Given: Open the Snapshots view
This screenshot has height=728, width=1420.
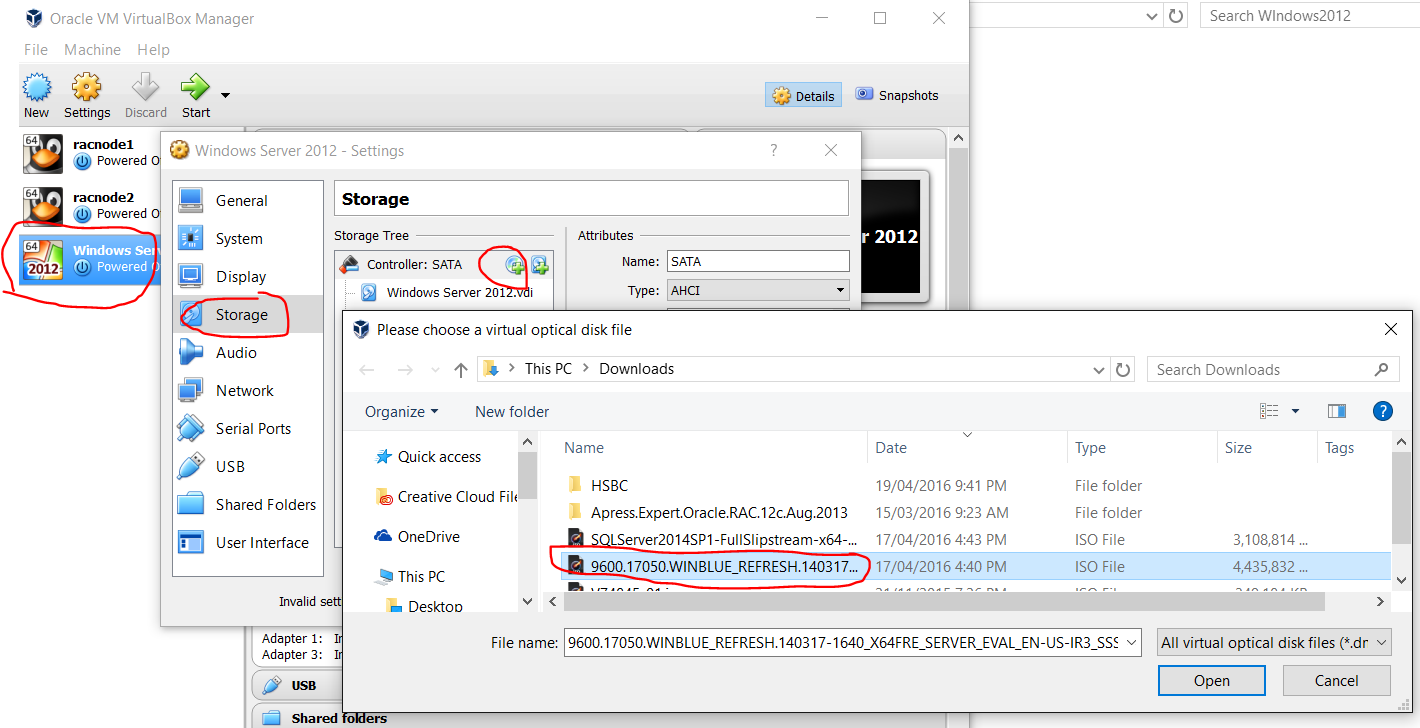Looking at the screenshot, I should point(897,95).
